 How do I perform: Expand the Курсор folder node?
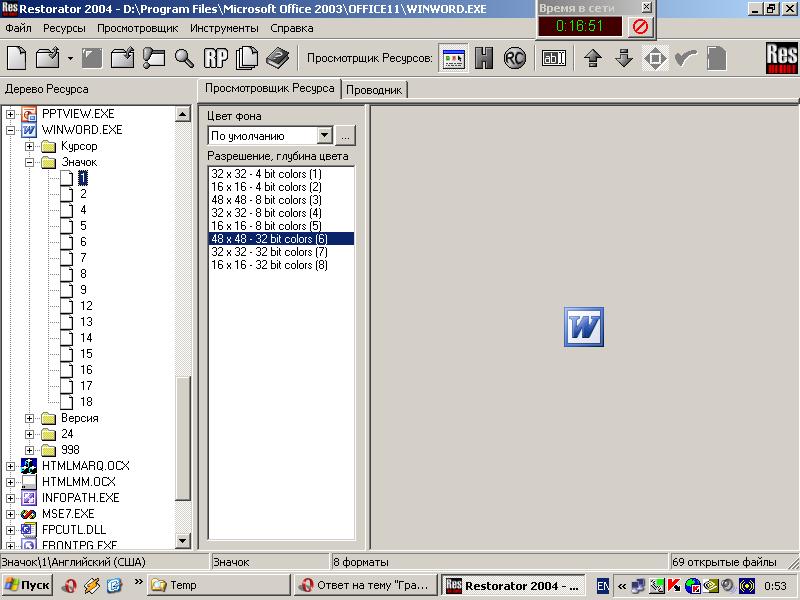pos(30,146)
